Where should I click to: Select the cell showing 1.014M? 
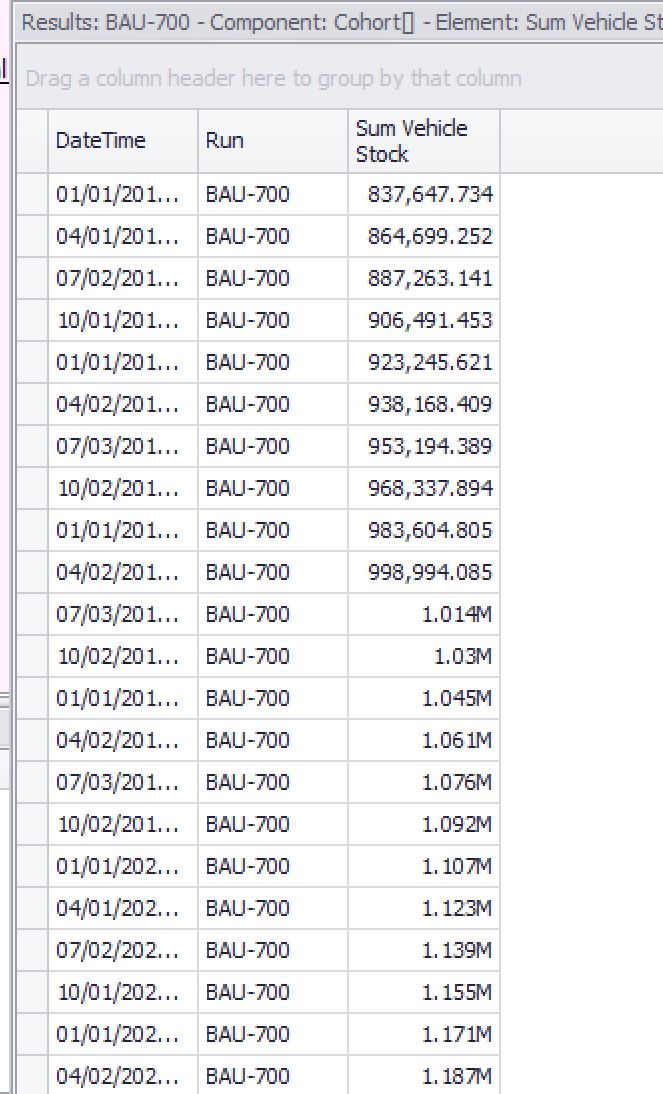pos(424,614)
